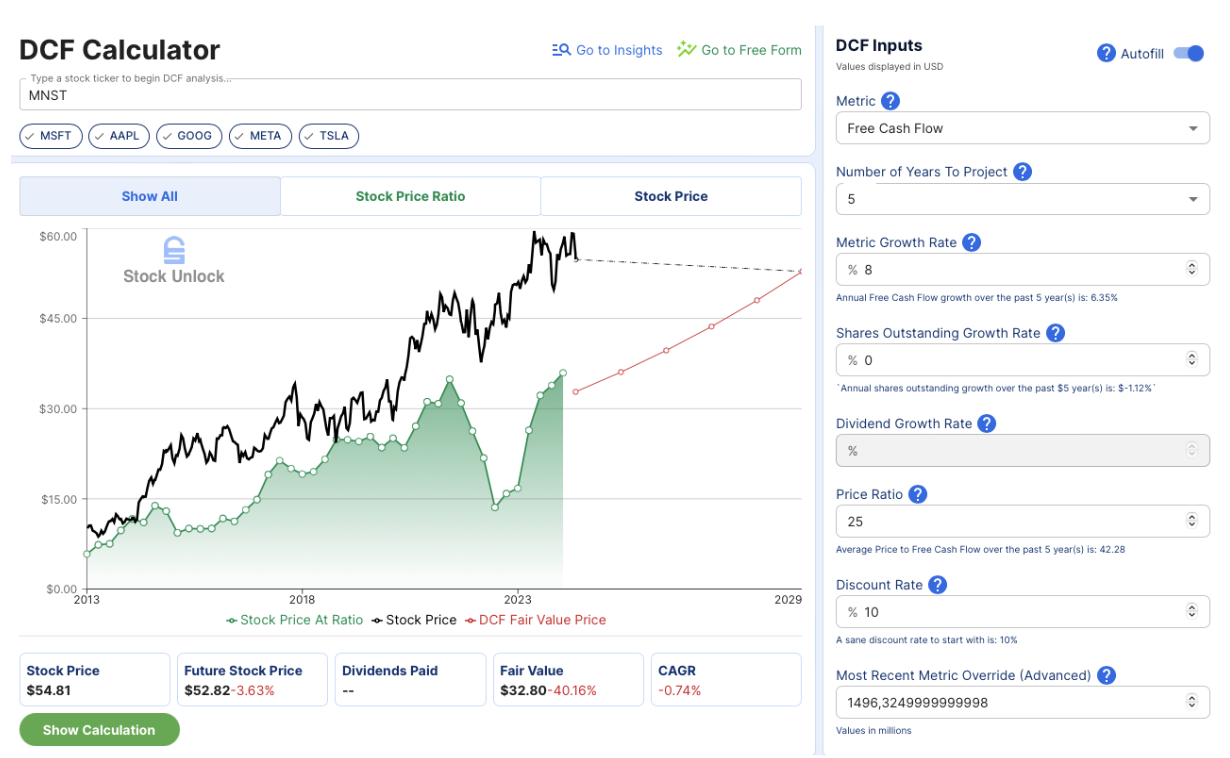Adjust the Discount Rate stepper arrows
This screenshot has height=758, width=1230.
[x=1191, y=612]
